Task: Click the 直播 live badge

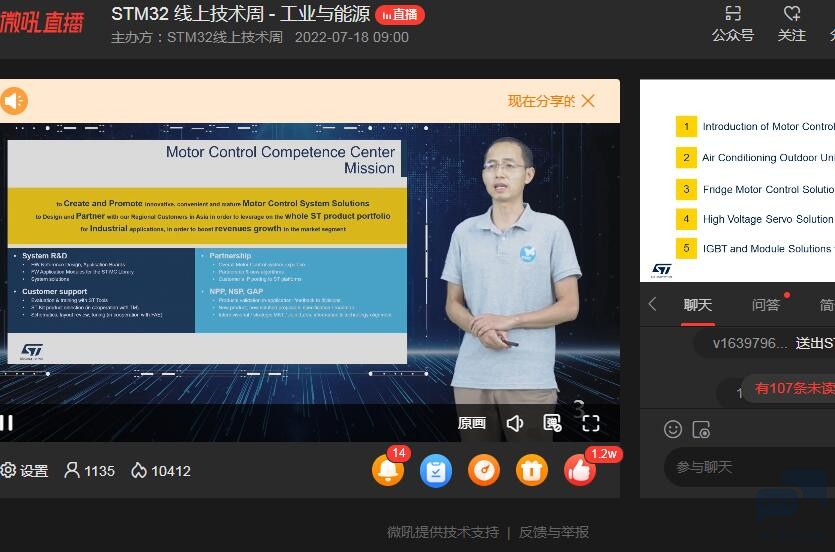Action: tap(400, 15)
